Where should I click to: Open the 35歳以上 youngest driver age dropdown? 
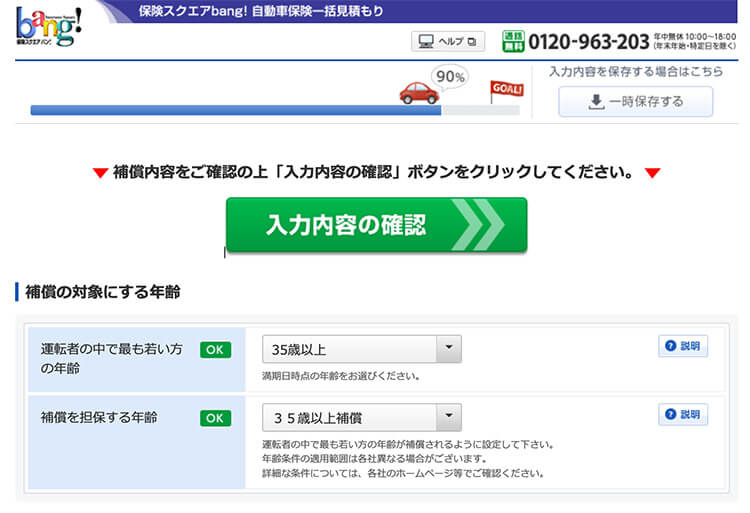(x=362, y=349)
